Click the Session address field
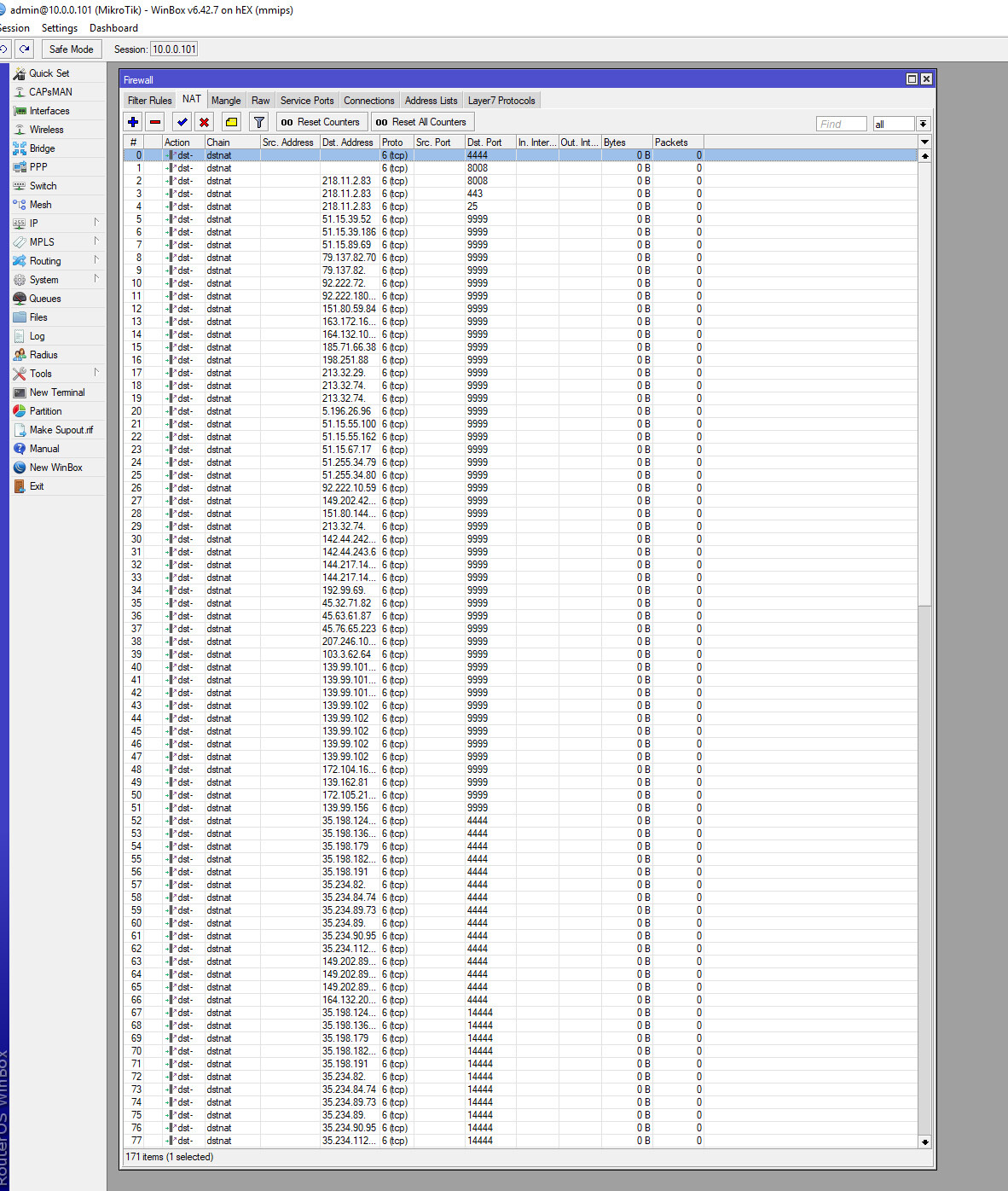 174,49
